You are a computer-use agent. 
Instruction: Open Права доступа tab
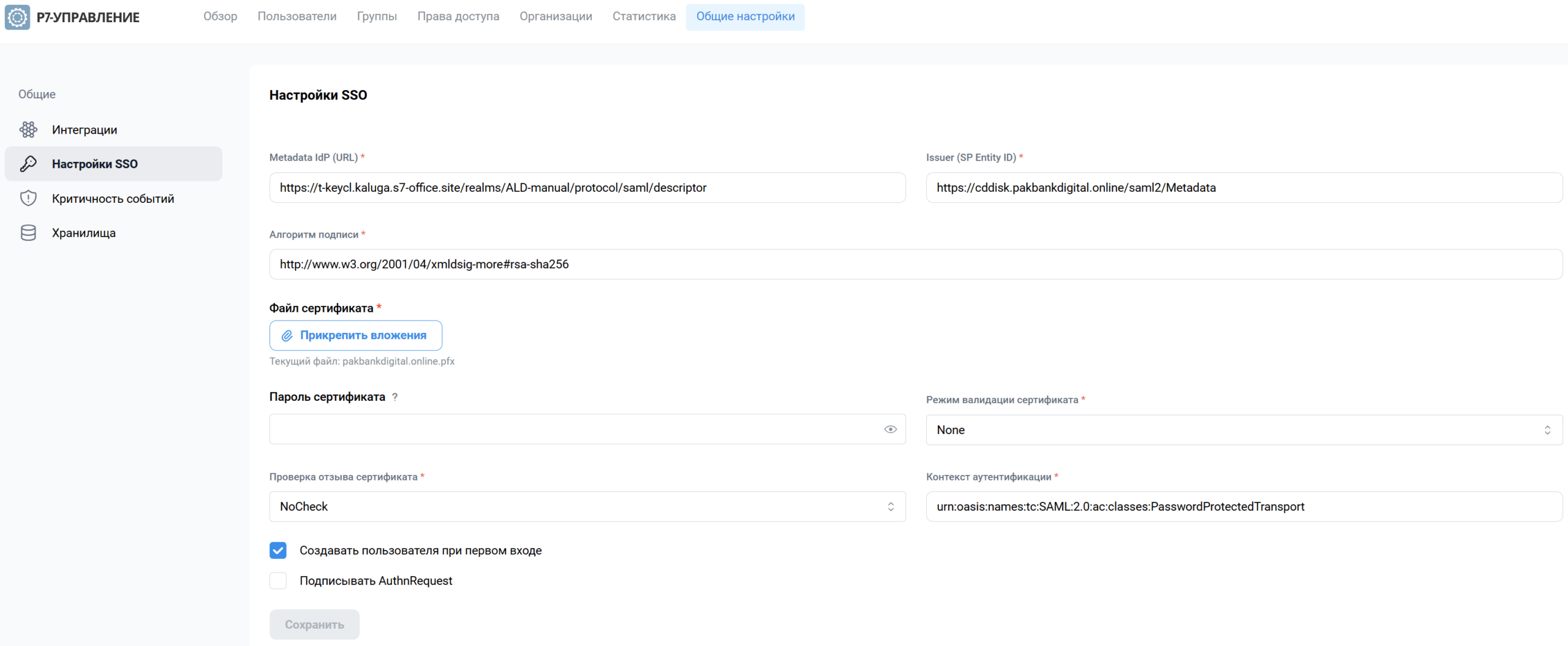point(458,17)
